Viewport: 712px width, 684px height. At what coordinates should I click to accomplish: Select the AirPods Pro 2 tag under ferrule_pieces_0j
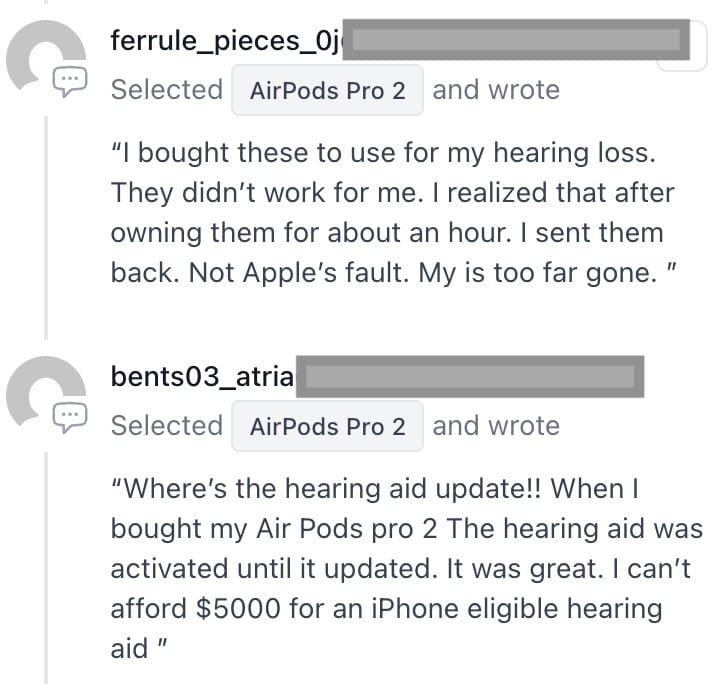327,90
